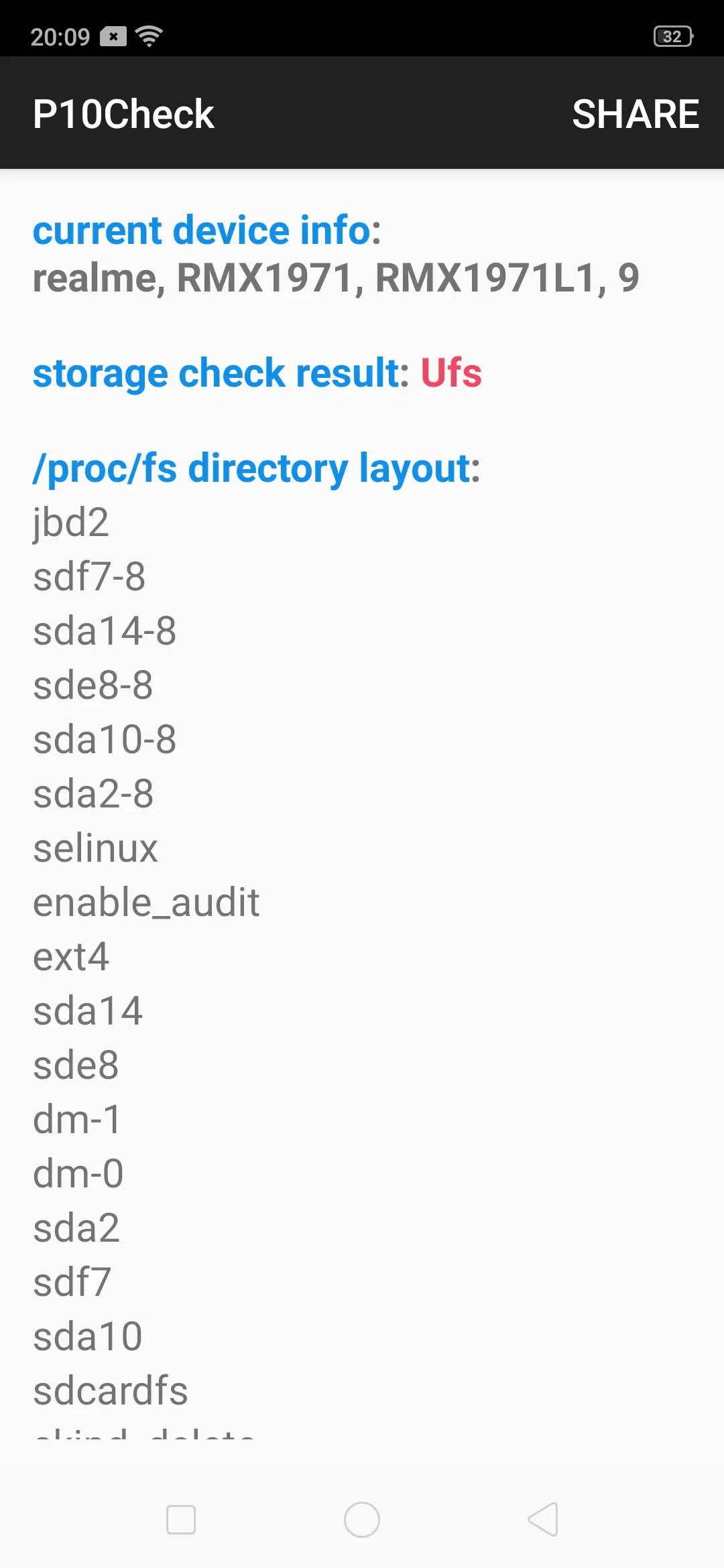Tap the Wi-Fi status icon
724x1568 pixels.
coord(149,36)
